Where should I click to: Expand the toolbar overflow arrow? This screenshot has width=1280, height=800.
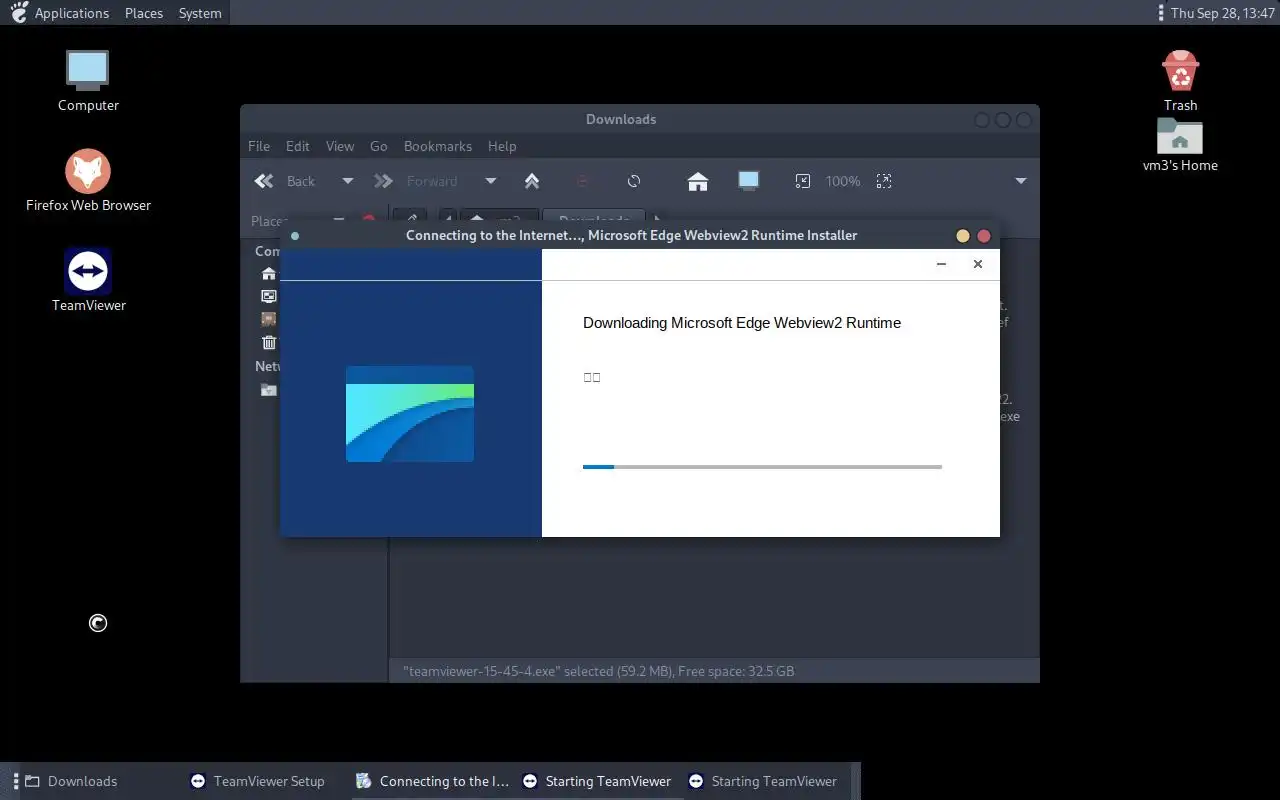pos(1021,181)
